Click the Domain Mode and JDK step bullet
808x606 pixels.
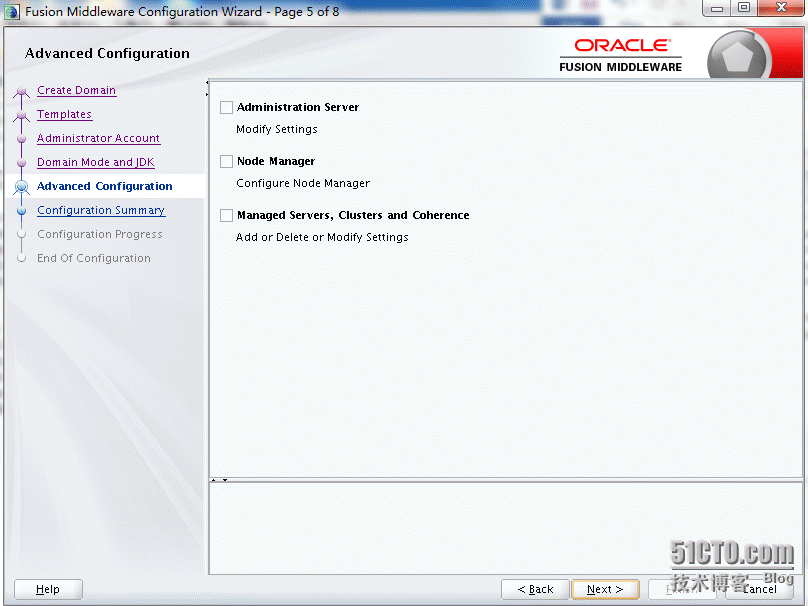pyautogui.click(x=22, y=162)
